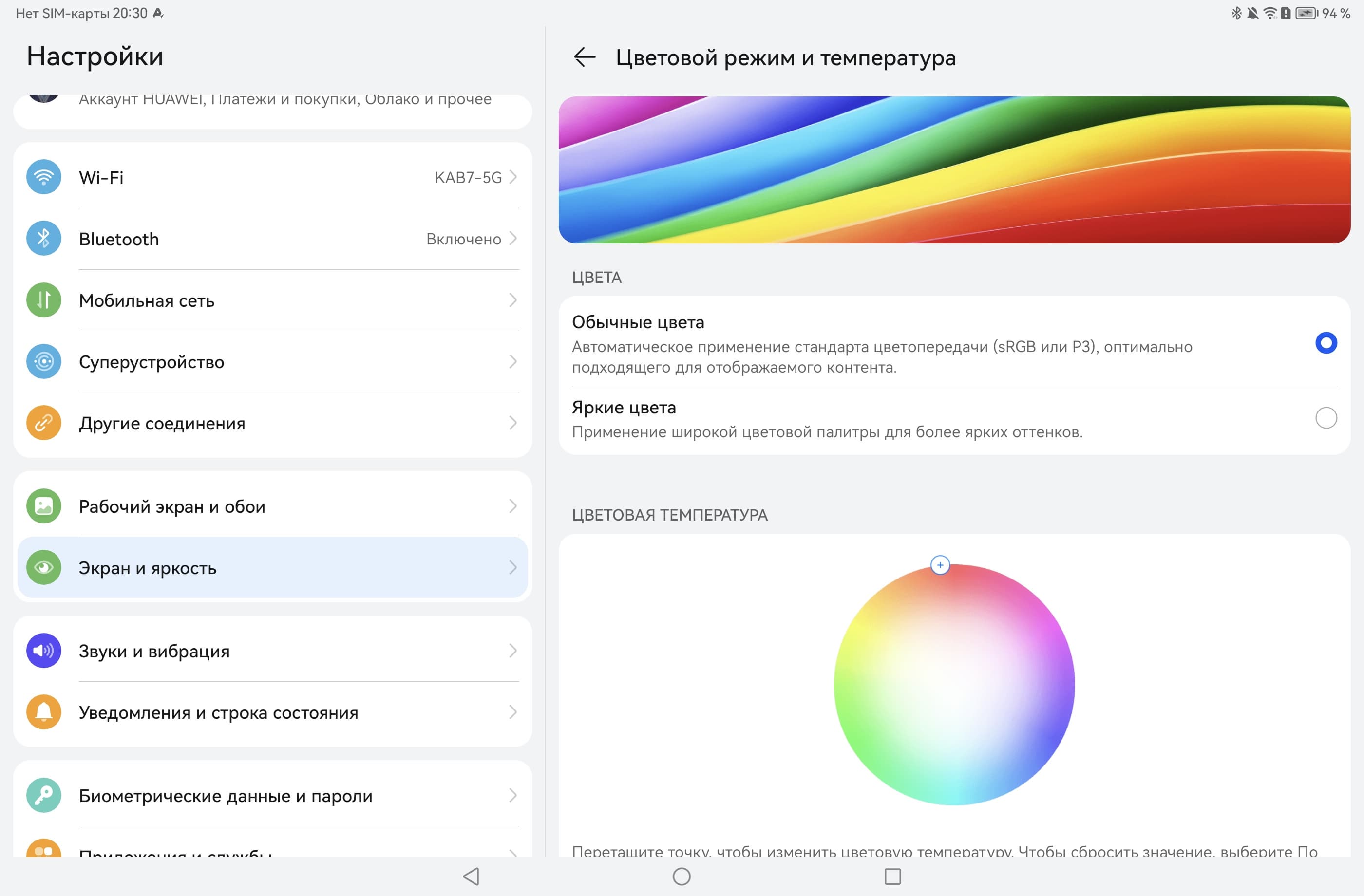The height and width of the screenshot is (896, 1364).
Task: Select the Обычные цвета radio button
Action: click(x=1326, y=343)
